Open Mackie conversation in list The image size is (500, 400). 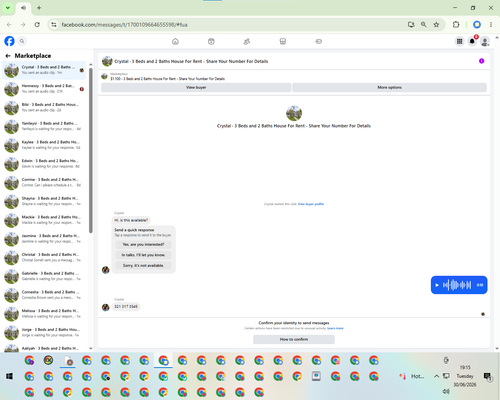pyautogui.click(x=44, y=220)
